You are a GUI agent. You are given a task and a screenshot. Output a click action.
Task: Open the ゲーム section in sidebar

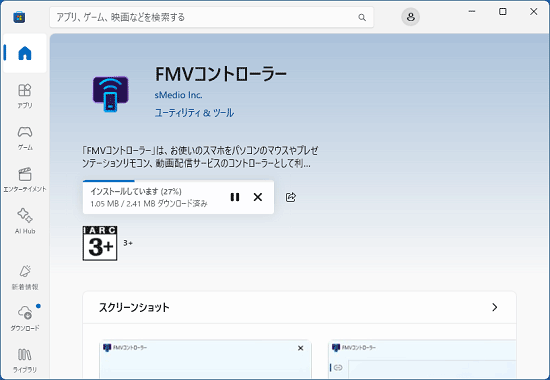(25, 138)
